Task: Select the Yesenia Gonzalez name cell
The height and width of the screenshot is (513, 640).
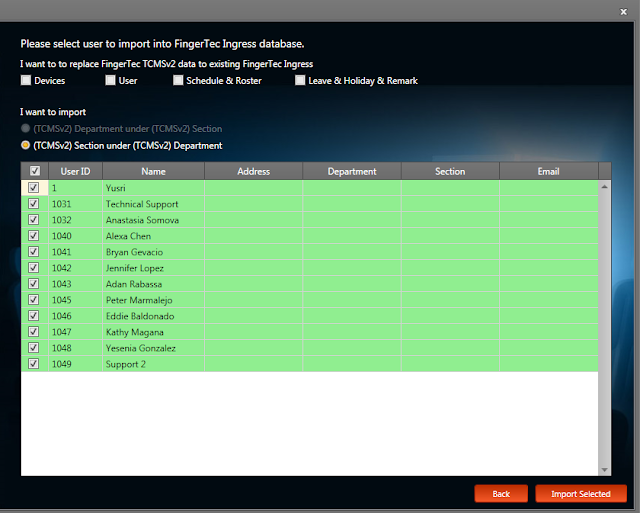Action: (153, 348)
